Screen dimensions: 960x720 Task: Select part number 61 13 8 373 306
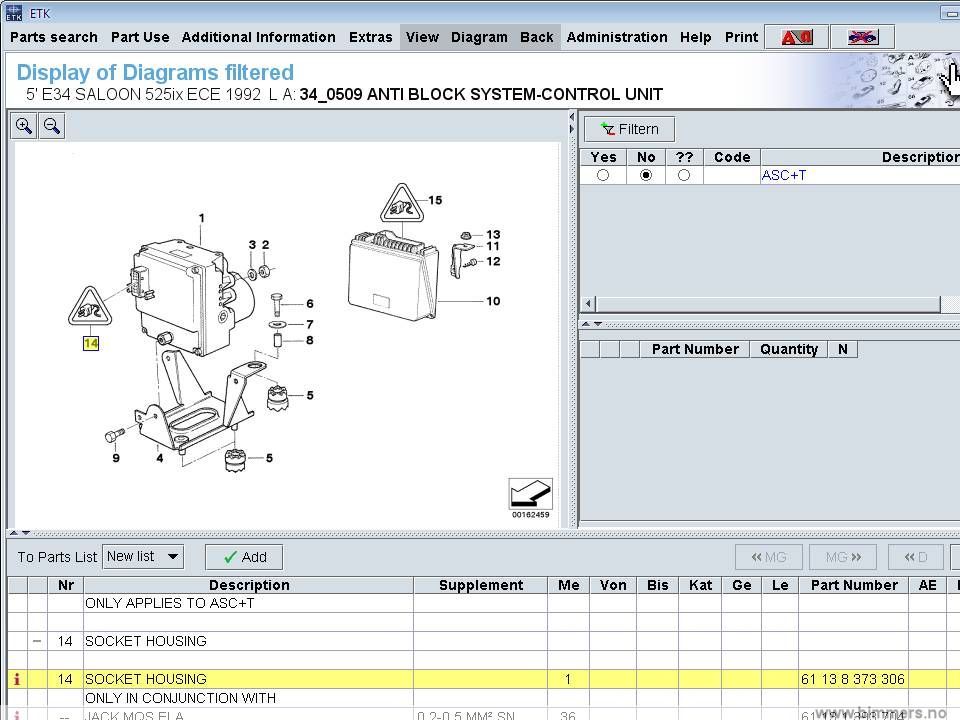point(852,679)
